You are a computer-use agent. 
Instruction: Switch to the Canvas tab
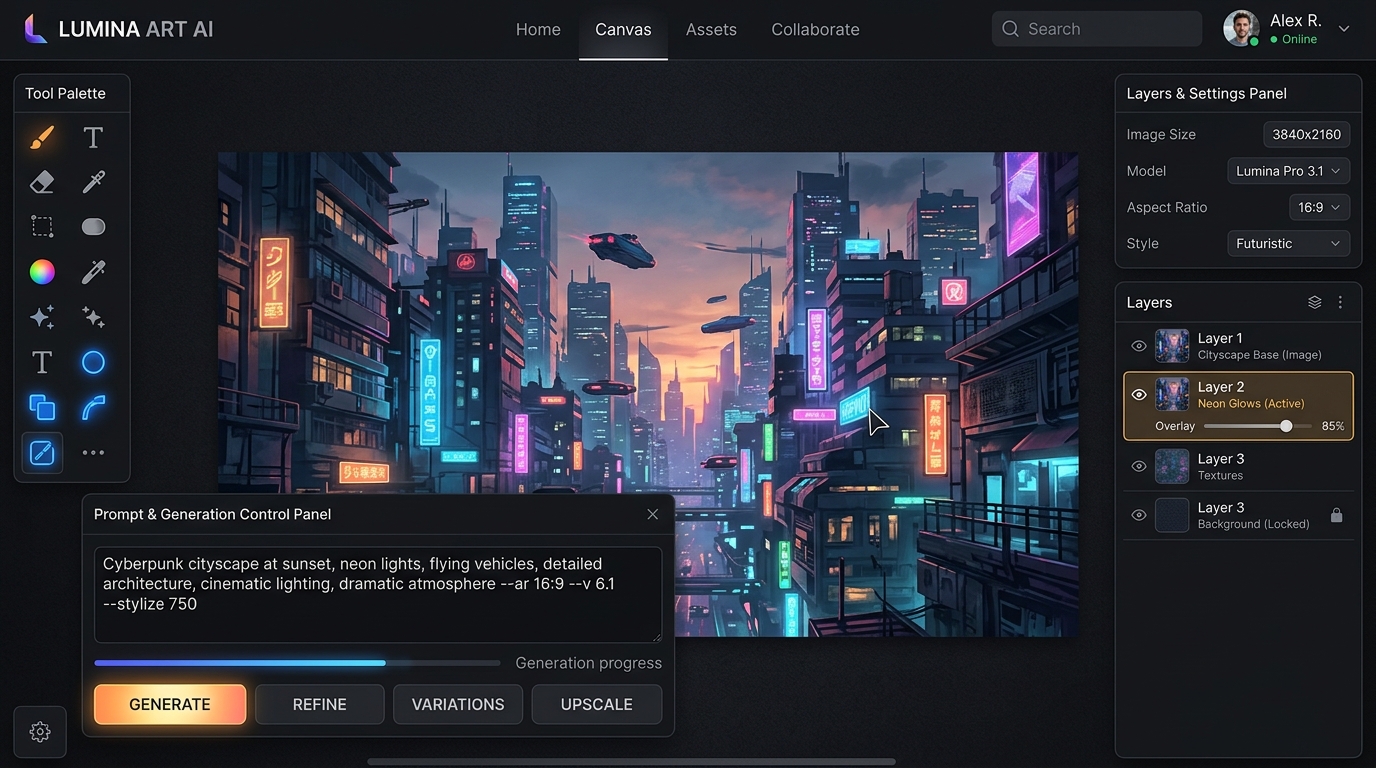(x=623, y=29)
